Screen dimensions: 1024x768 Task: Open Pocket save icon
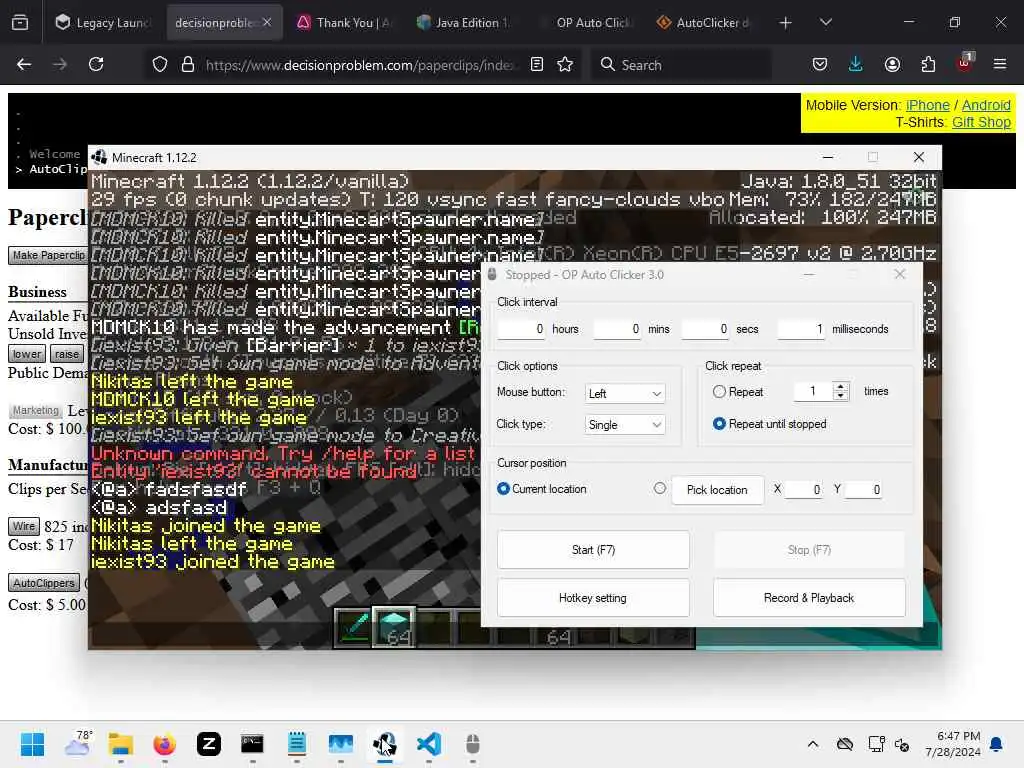[820, 64]
